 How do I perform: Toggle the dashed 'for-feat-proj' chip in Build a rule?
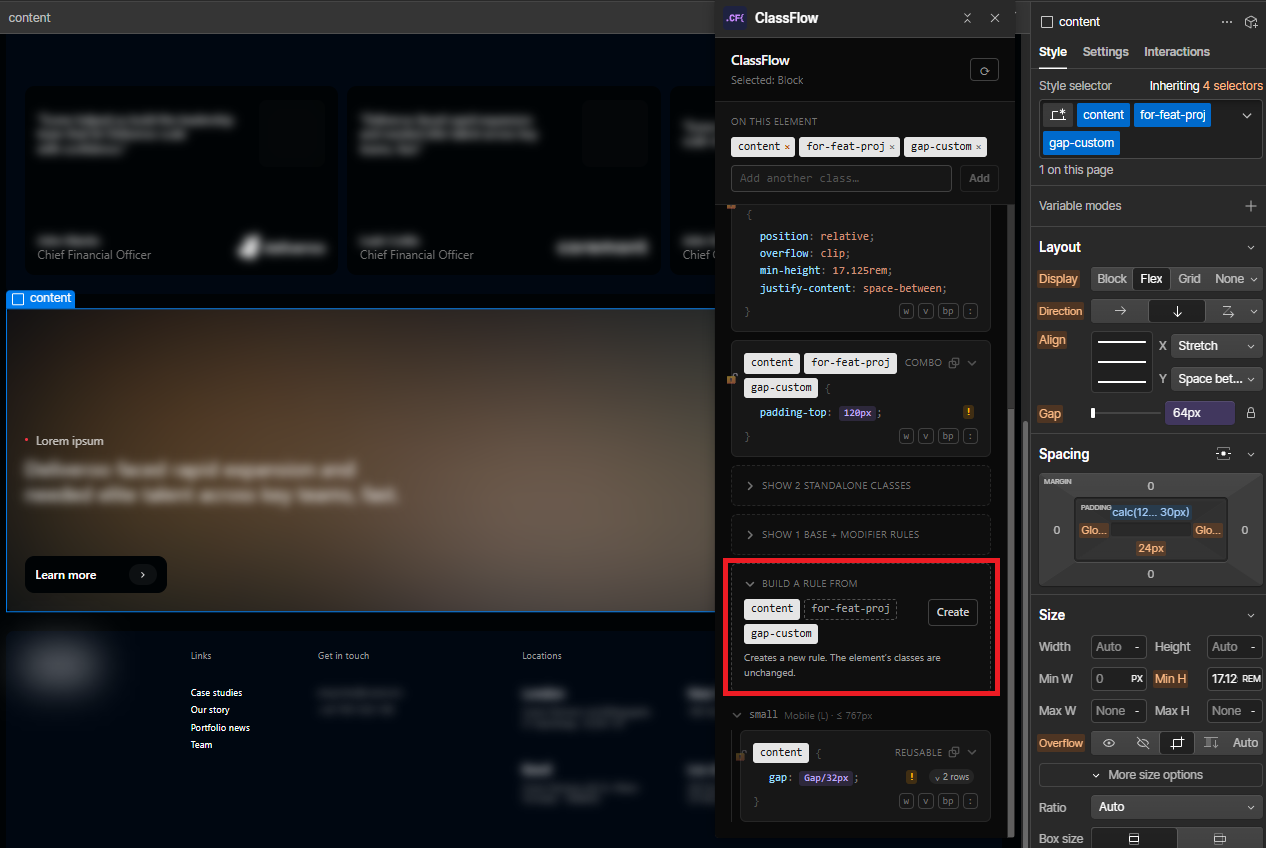[850, 608]
